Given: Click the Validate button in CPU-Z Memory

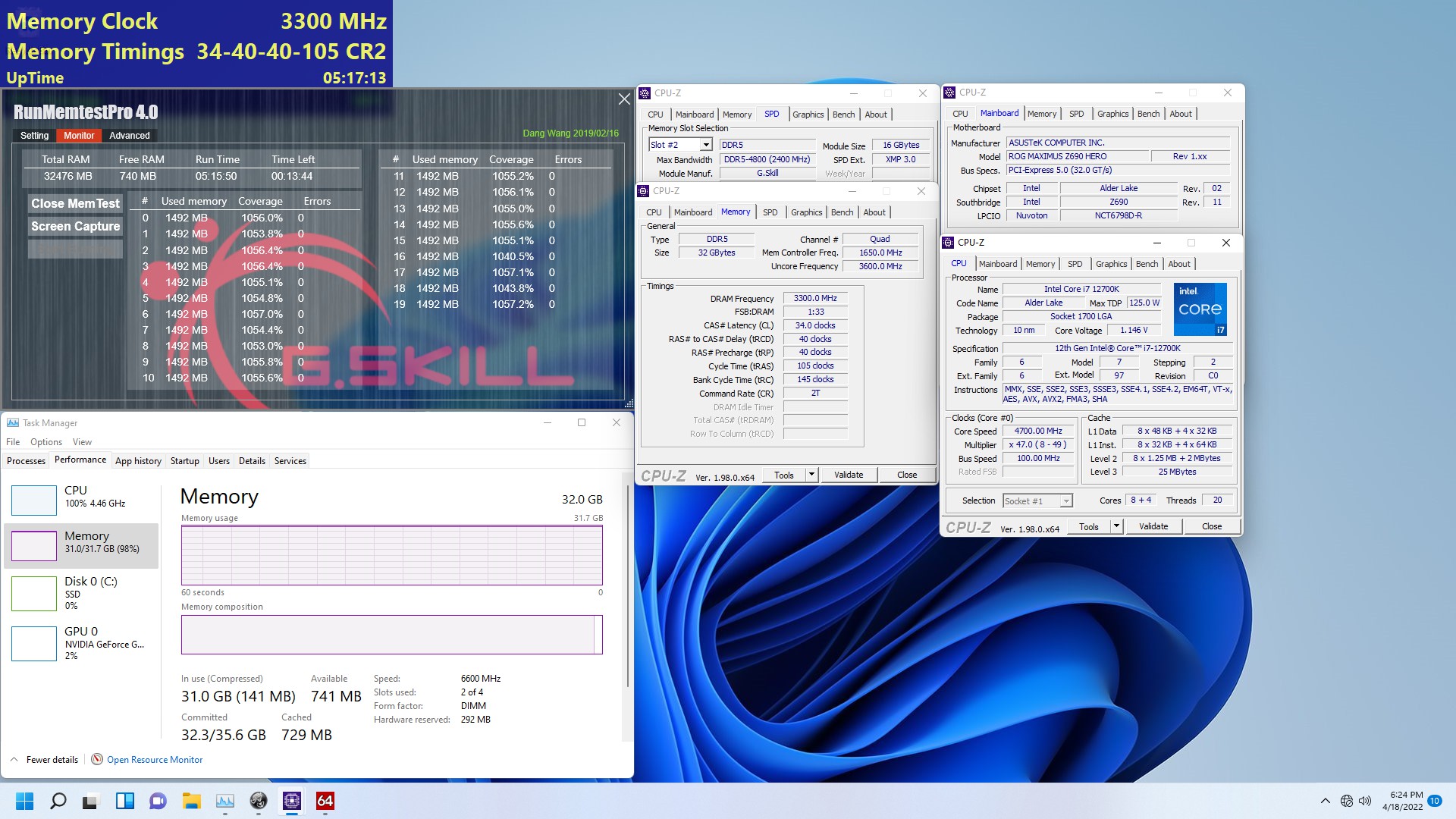Looking at the screenshot, I should pos(848,475).
